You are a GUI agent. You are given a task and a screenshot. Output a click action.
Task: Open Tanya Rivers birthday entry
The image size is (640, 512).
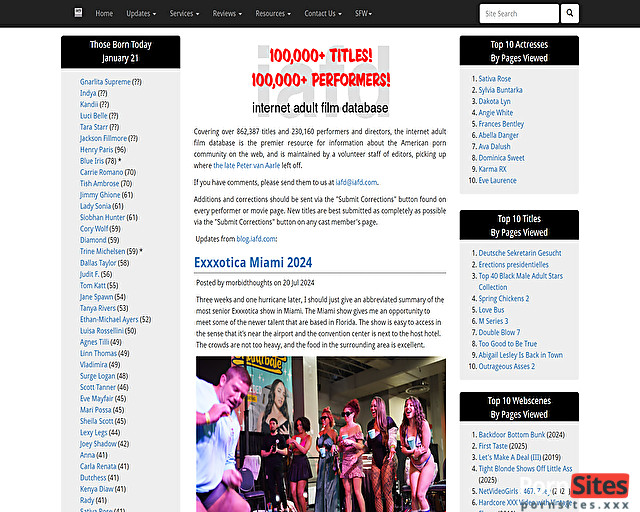coord(98,308)
